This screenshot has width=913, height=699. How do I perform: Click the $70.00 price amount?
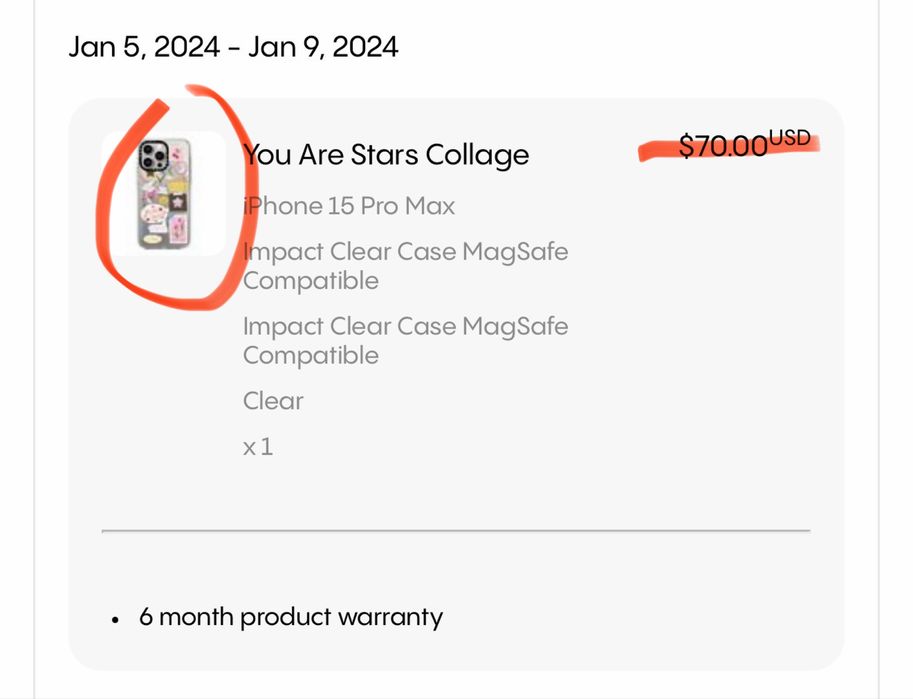coord(722,147)
